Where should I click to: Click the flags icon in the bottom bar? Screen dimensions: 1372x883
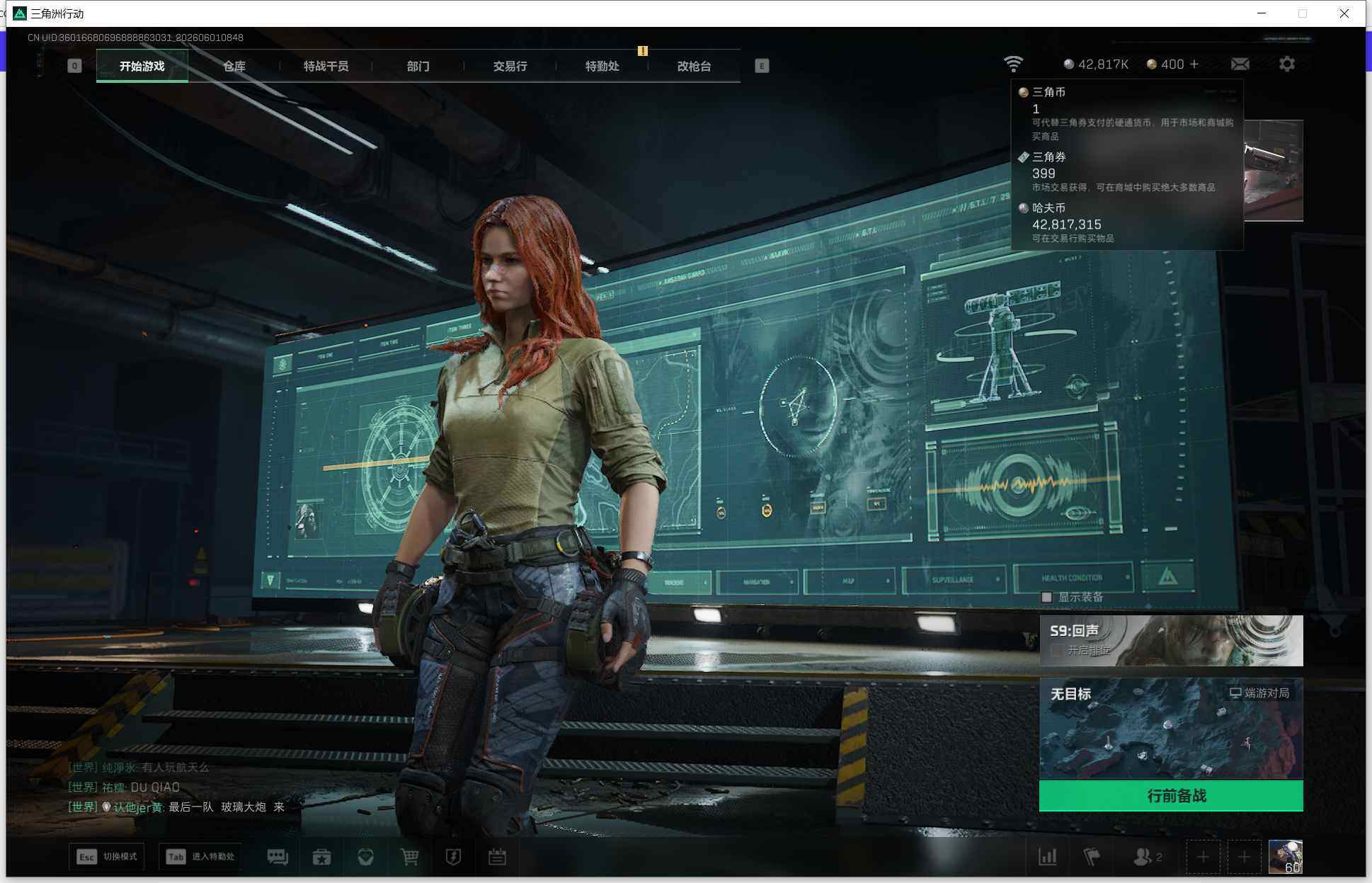[x=1092, y=857]
